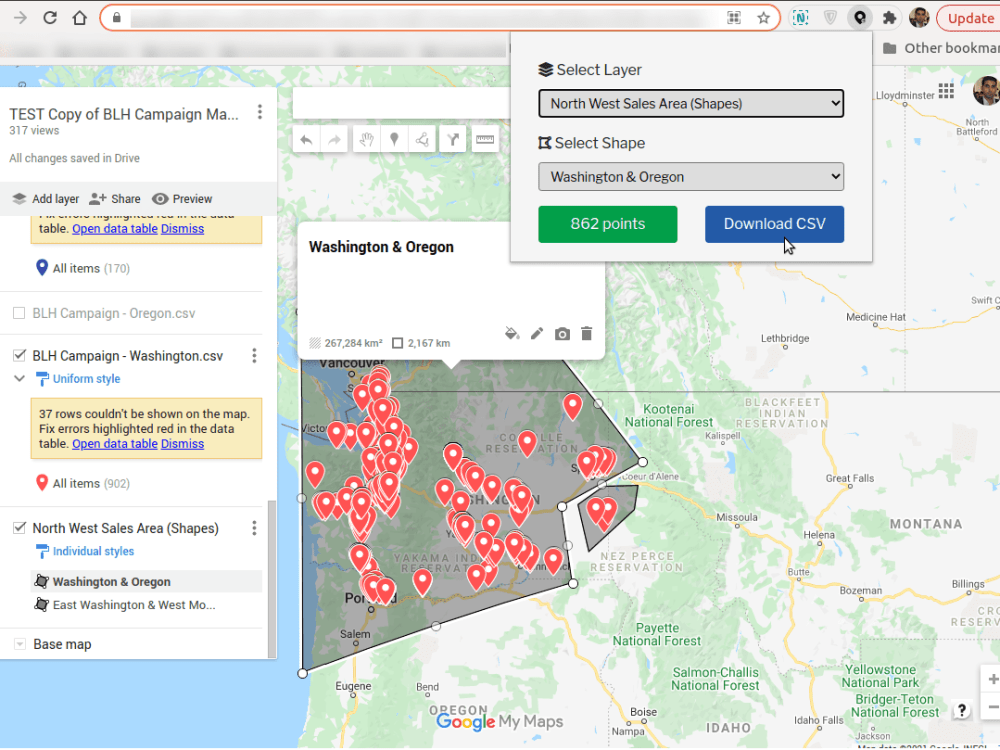The image size is (1000, 750).
Task: Click the Download CSV button
Action: 774,224
